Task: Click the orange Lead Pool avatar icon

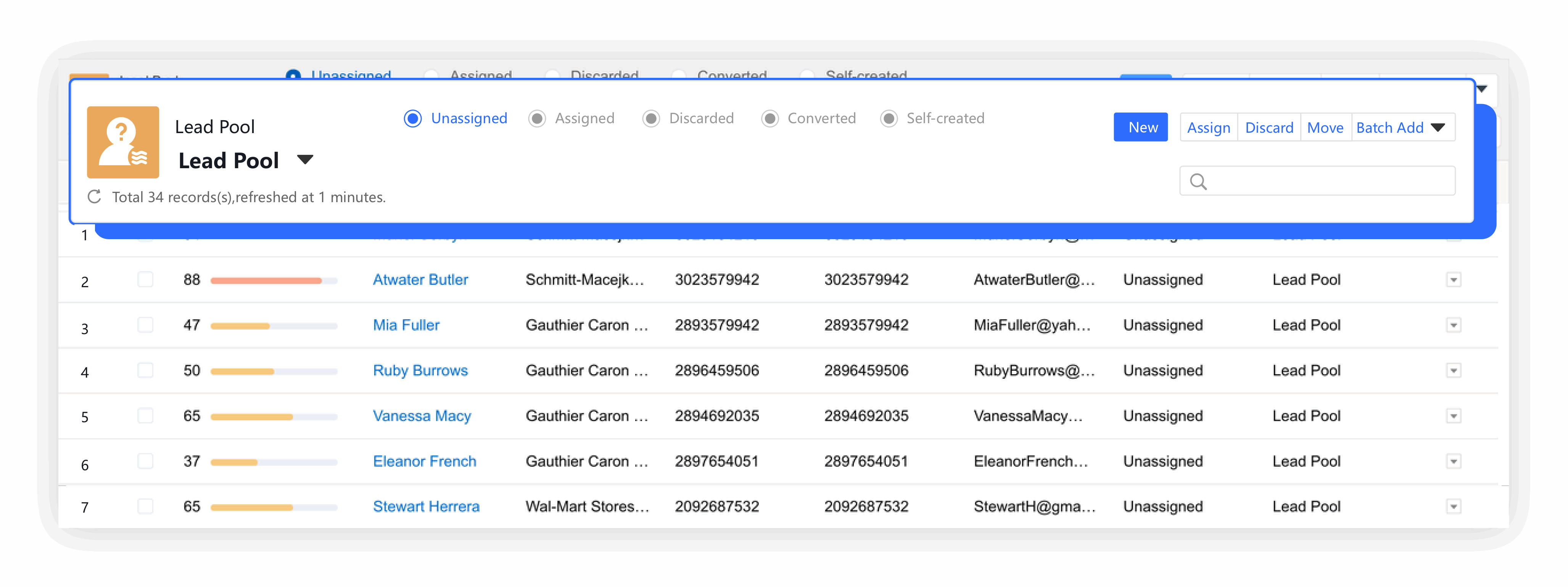Action: pos(123,142)
